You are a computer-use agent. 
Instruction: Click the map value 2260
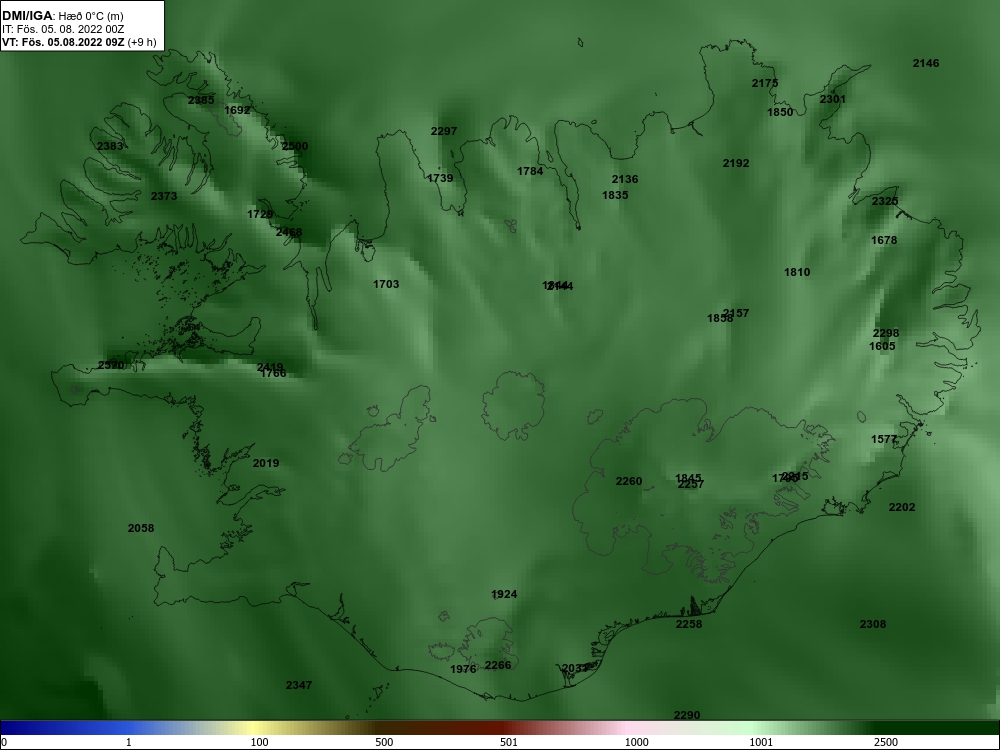click(629, 481)
